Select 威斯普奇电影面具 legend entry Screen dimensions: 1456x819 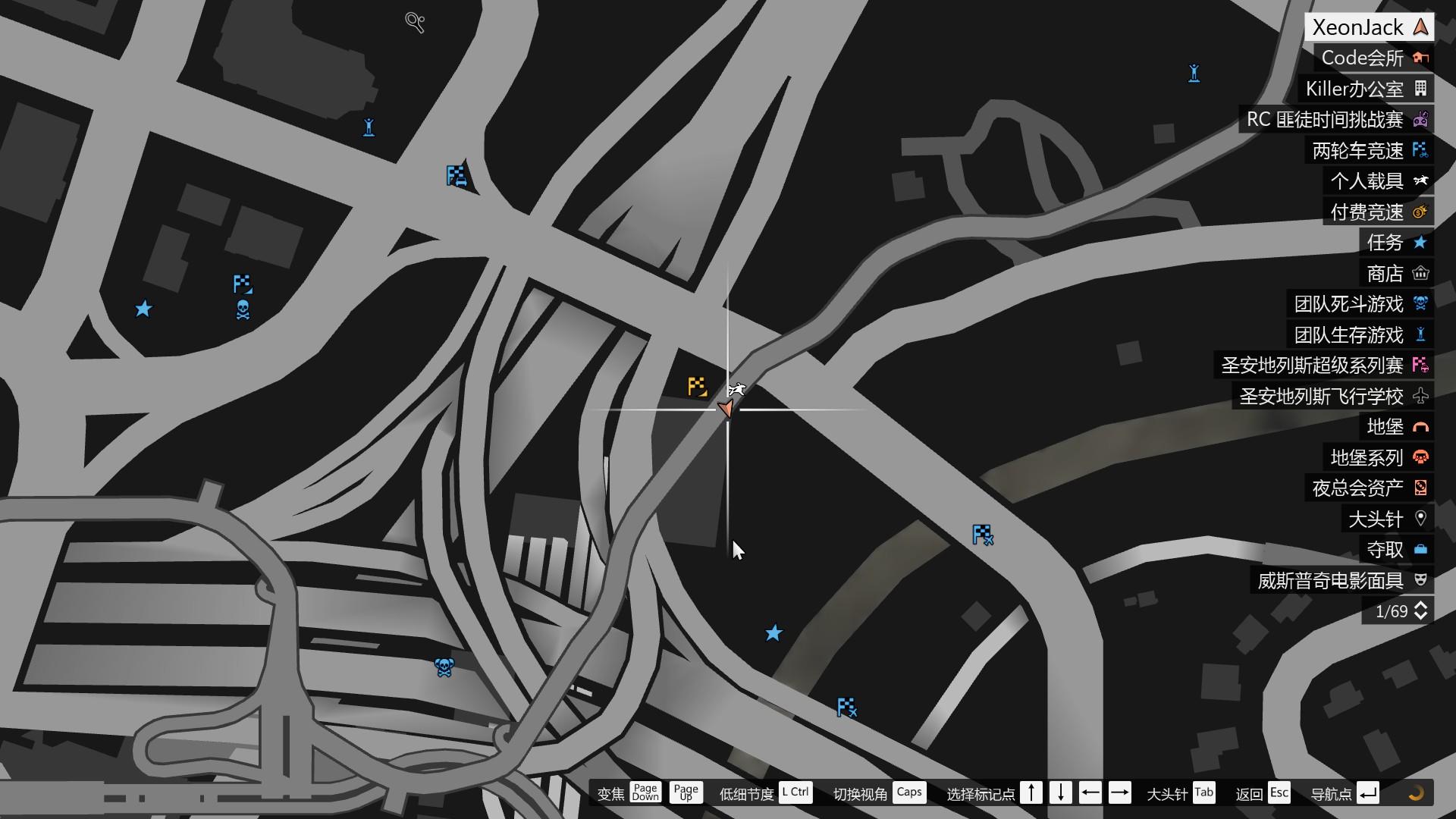coord(1342,580)
